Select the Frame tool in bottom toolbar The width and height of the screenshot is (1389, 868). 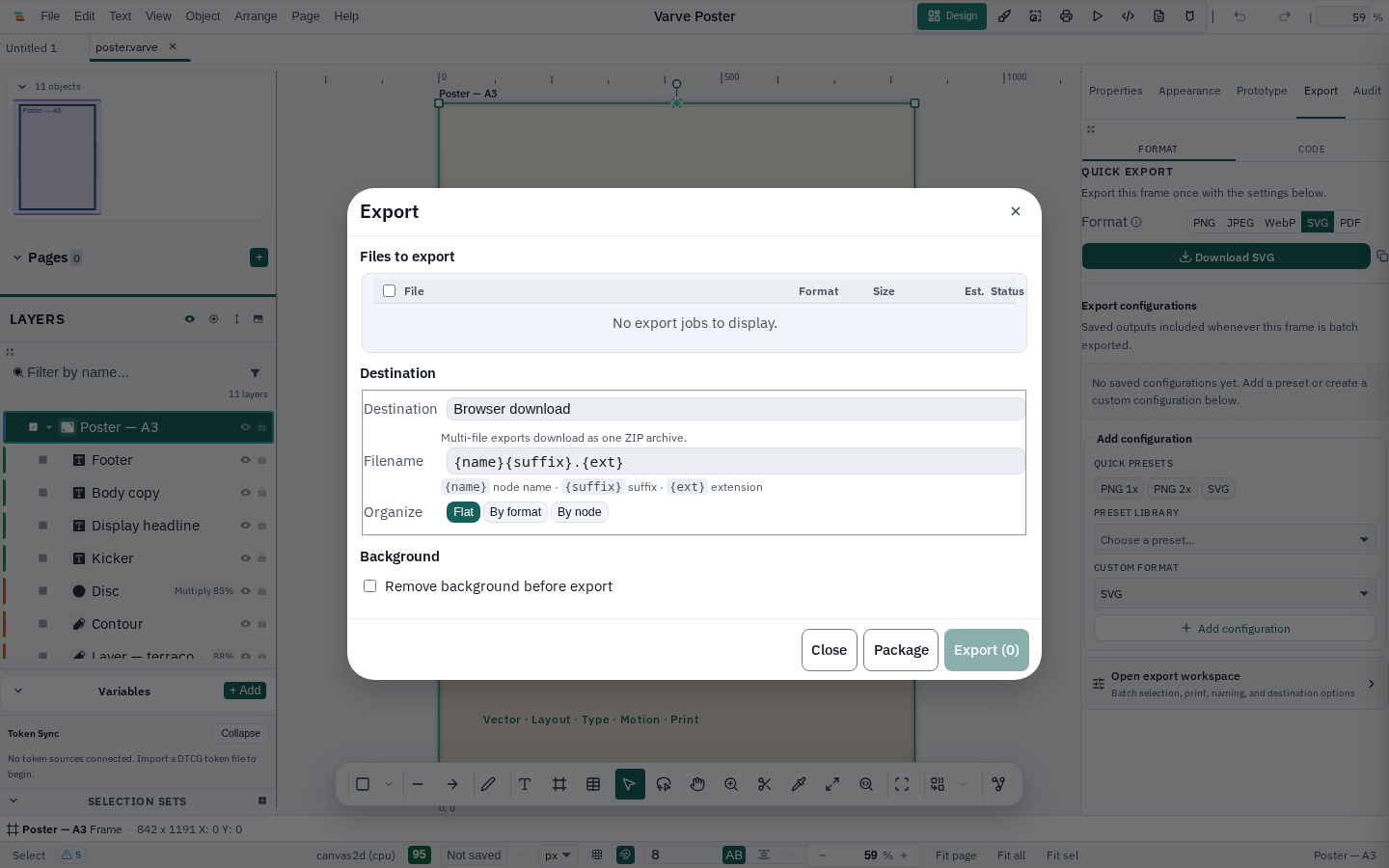pos(559,784)
